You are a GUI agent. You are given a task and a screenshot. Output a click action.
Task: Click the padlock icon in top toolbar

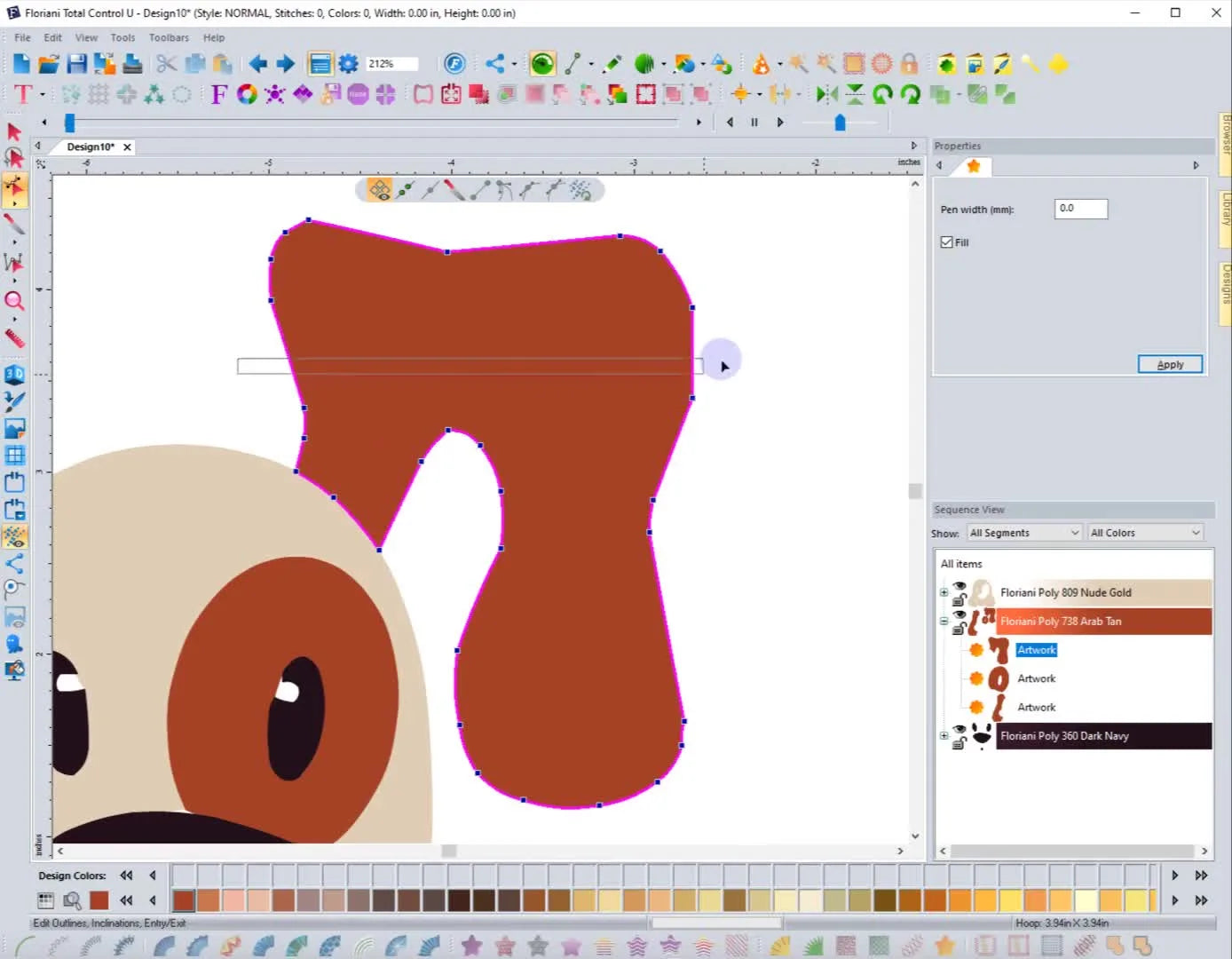pyautogui.click(x=909, y=64)
